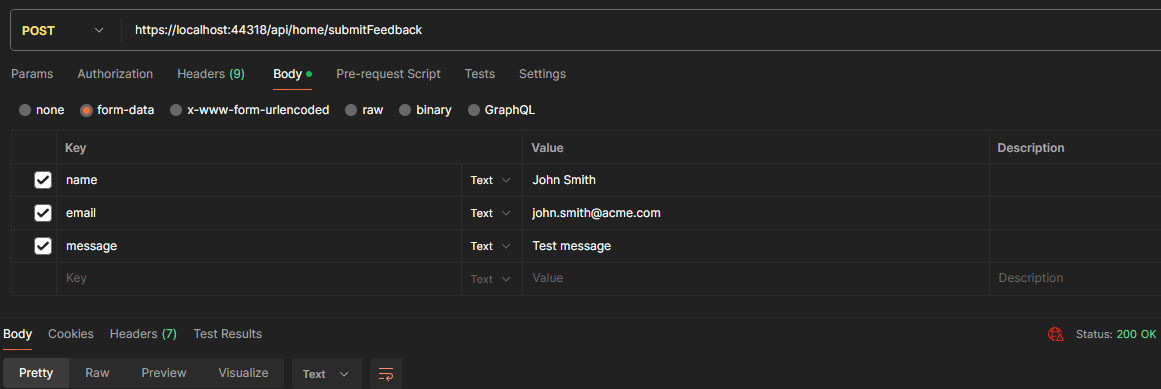Screen dimensions: 1161x389
Task: Switch to Raw response view
Action: point(97,373)
